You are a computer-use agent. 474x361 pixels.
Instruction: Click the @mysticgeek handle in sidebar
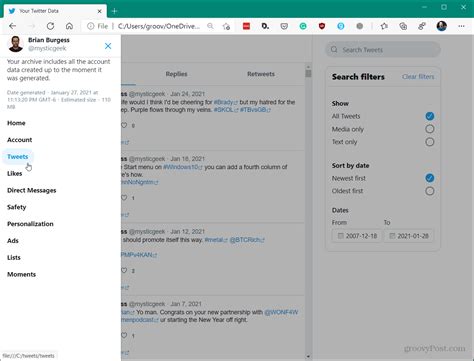tap(47, 48)
